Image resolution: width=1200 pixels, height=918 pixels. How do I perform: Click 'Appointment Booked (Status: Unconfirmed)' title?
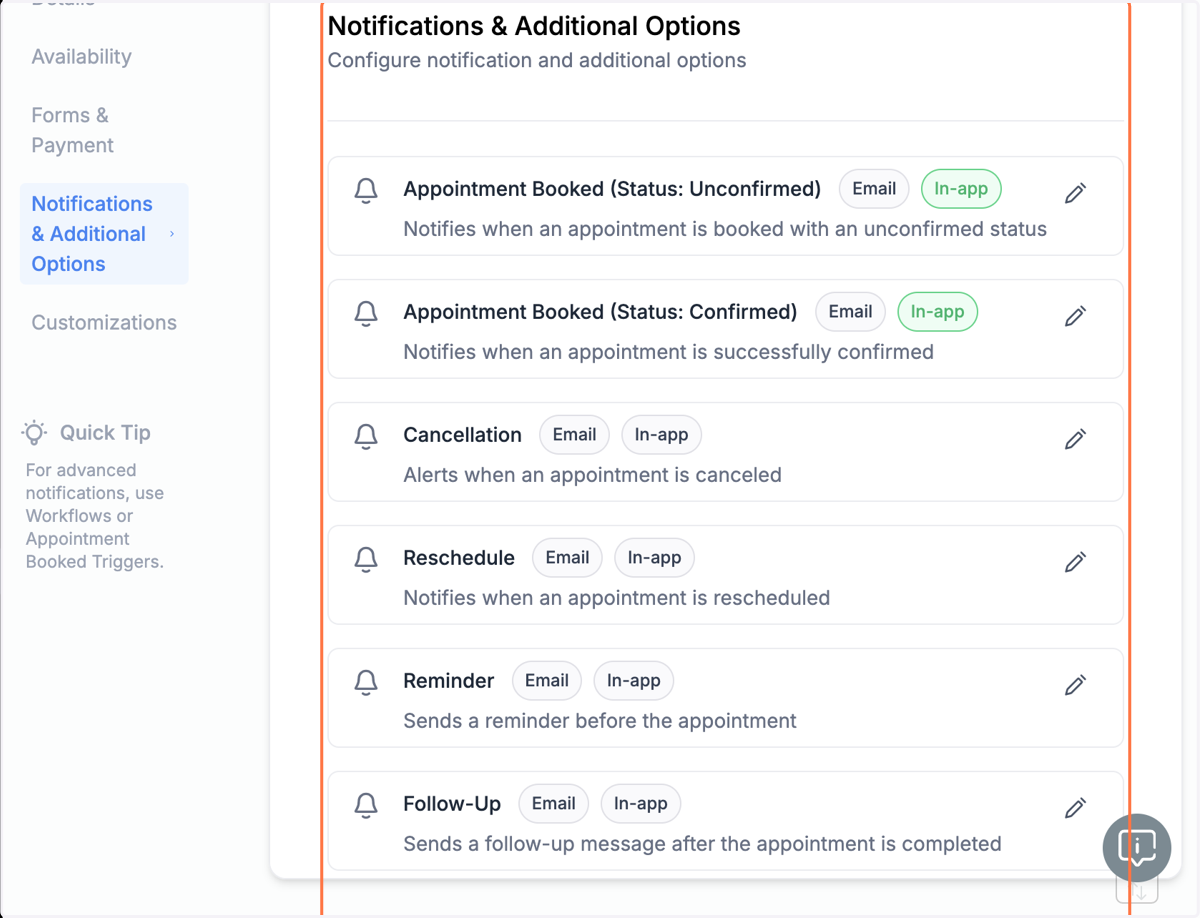pyautogui.click(x=612, y=189)
